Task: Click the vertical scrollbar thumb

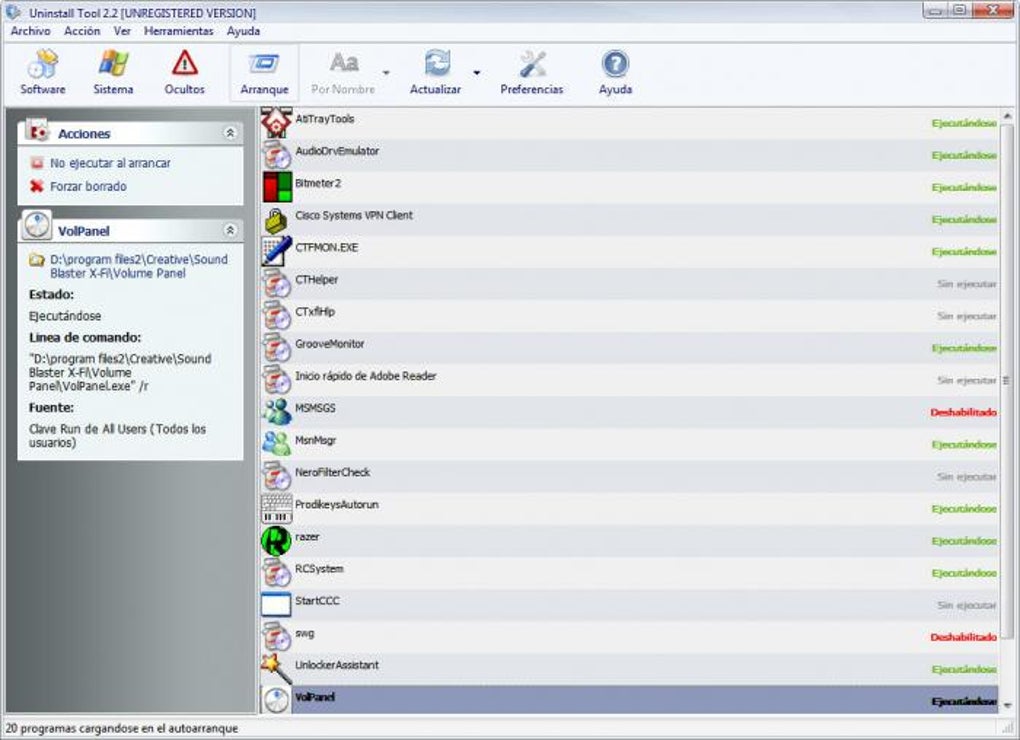Action: tap(1007, 381)
